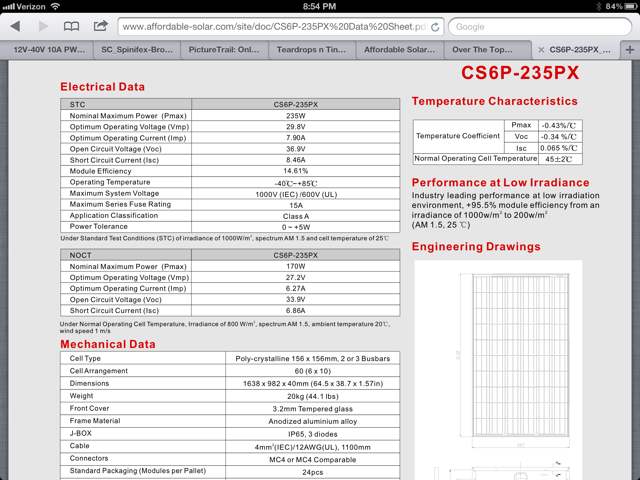Select the 0.065 %/°C Isc coefficient

[x=559, y=148]
